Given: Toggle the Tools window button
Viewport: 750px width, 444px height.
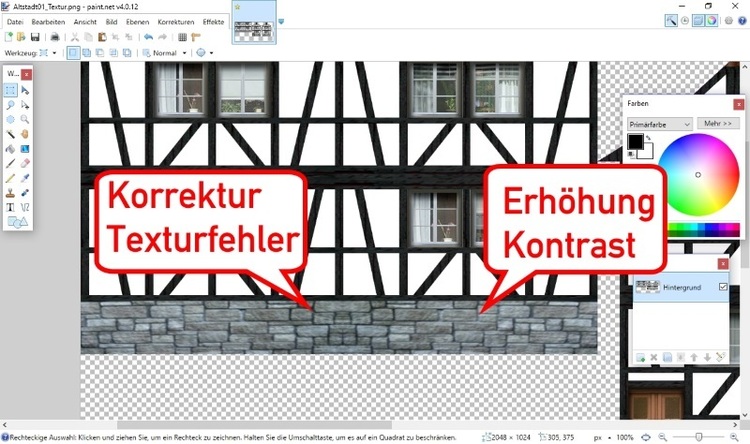Looking at the screenshot, I should [671, 20].
